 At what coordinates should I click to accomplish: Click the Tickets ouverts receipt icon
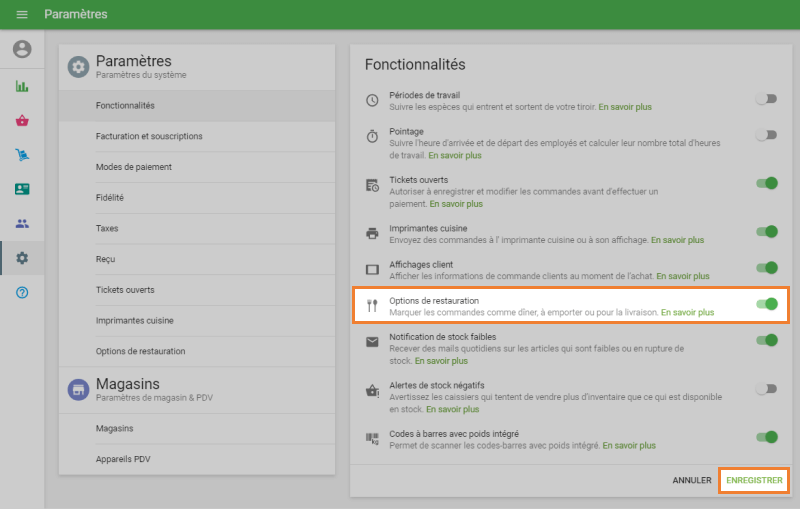coord(372,186)
